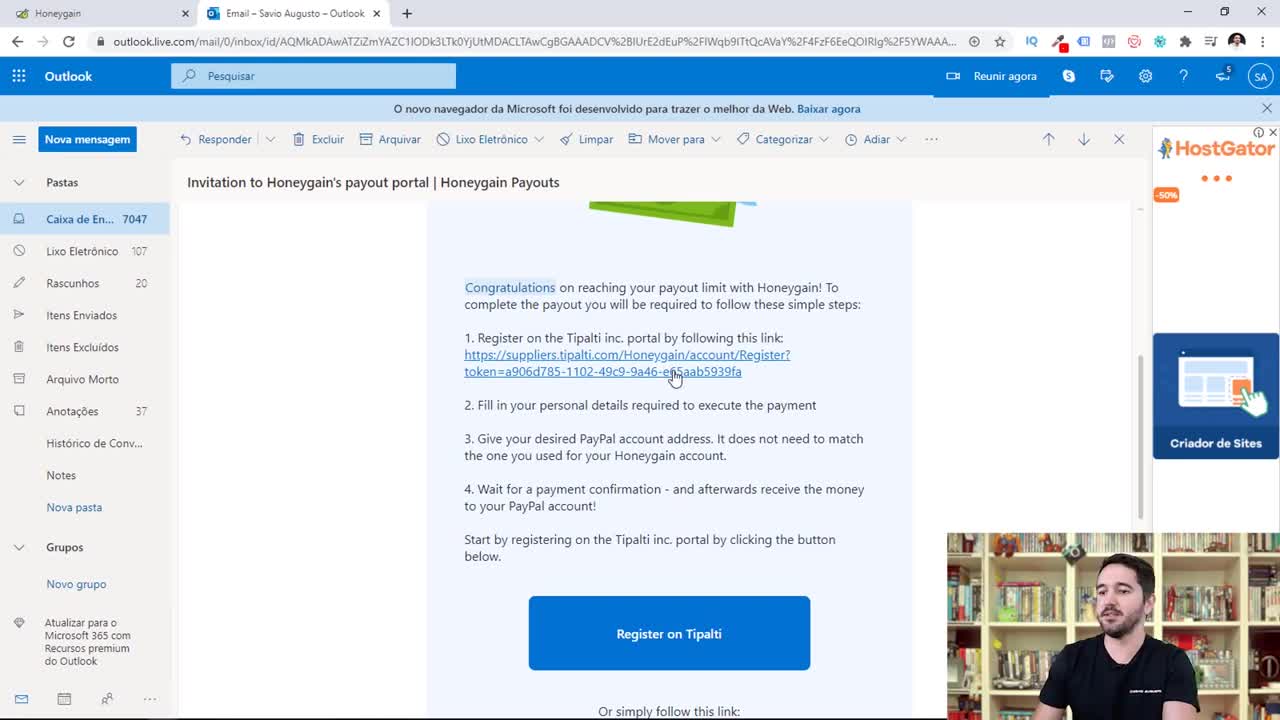Open the Rascunhos folder
The width and height of the screenshot is (1280, 720).
click(x=85, y=283)
